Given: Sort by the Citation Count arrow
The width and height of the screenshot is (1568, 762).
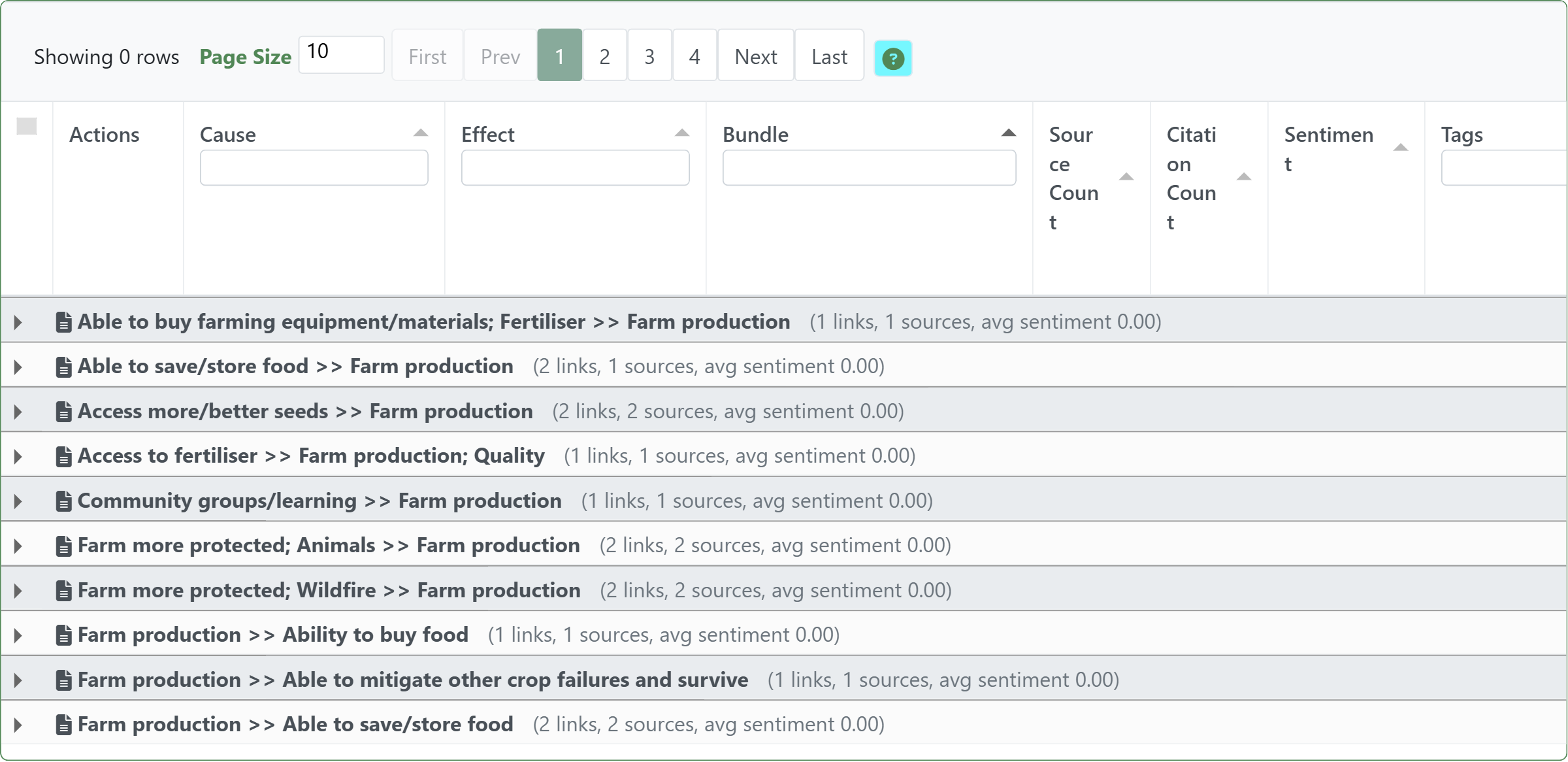Looking at the screenshot, I should click(x=1244, y=177).
